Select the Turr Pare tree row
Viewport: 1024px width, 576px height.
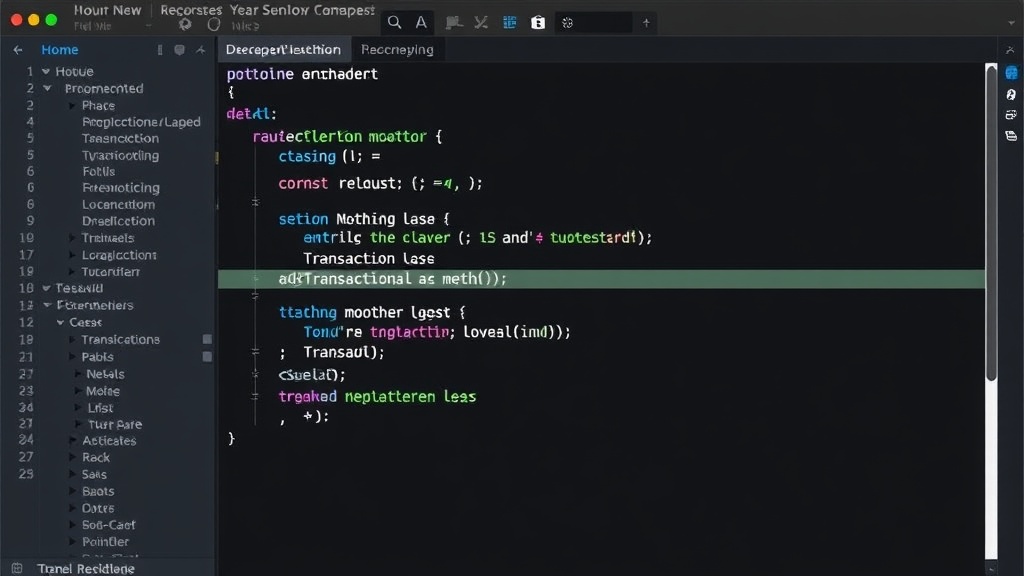coord(115,424)
